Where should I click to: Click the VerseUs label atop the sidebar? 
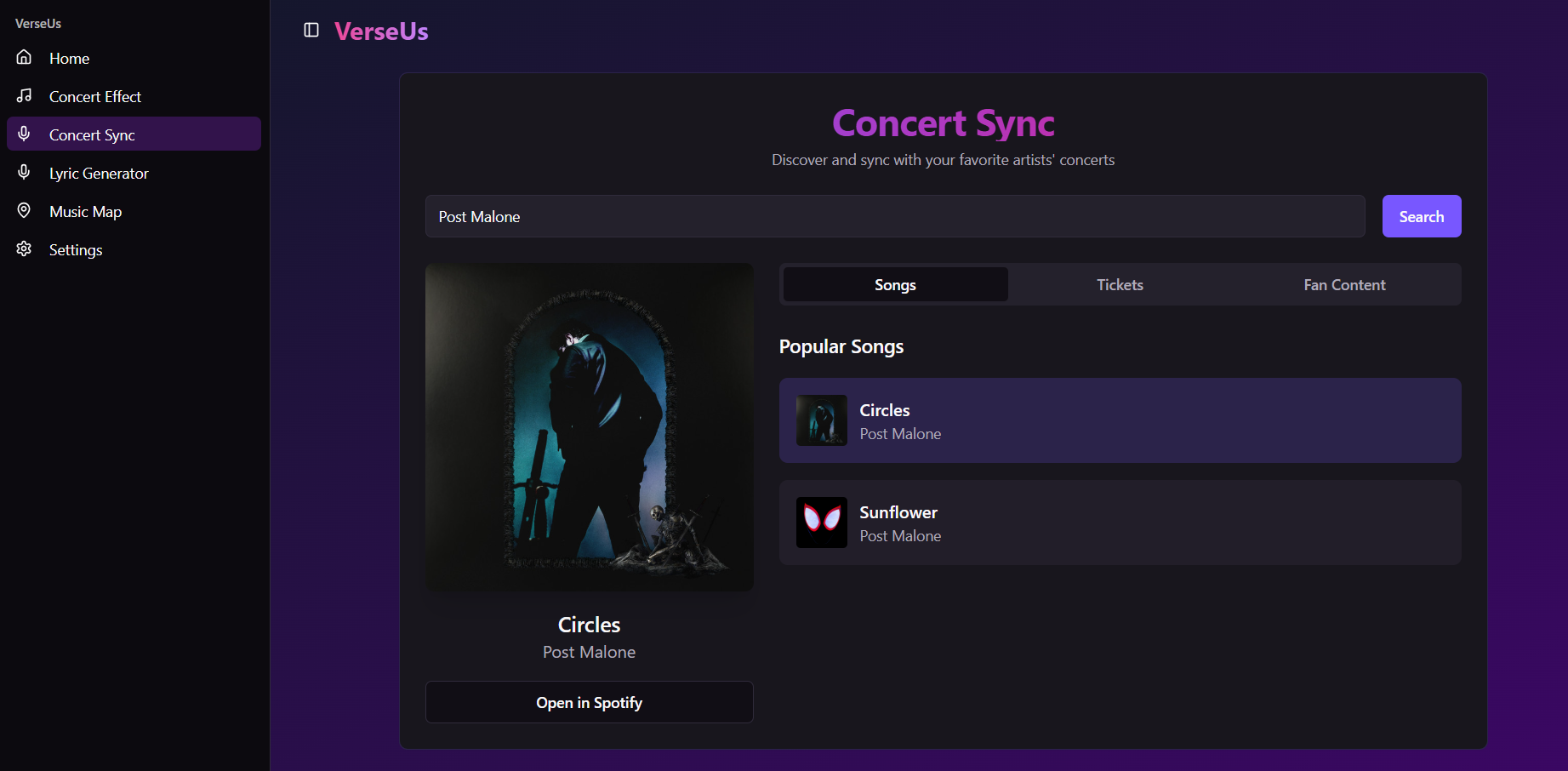[38, 24]
